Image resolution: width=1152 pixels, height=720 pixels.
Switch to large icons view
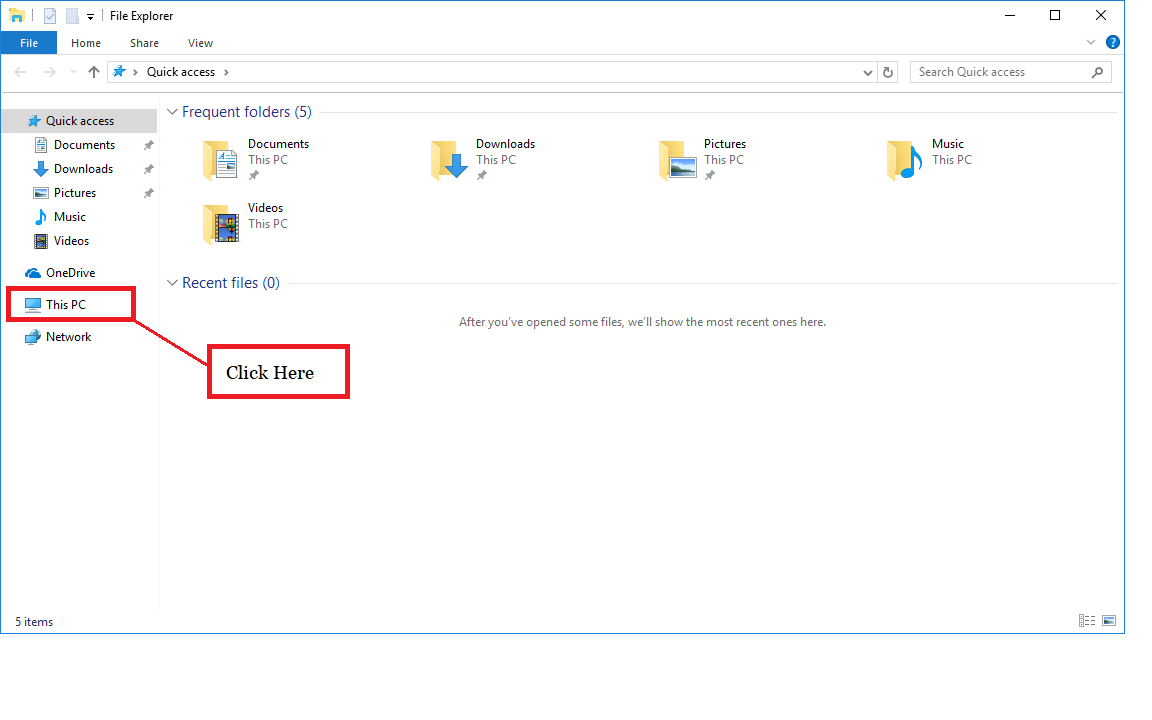point(1109,621)
